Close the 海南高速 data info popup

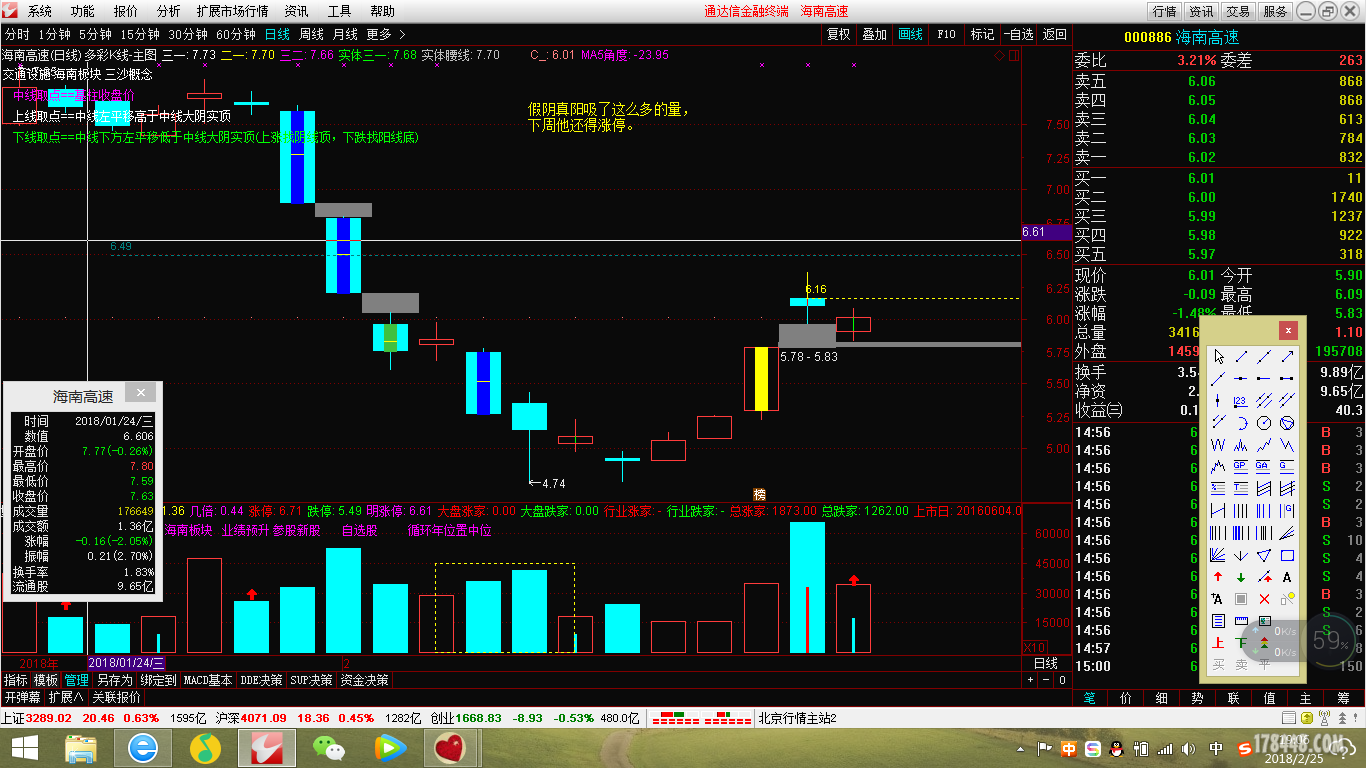point(141,393)
